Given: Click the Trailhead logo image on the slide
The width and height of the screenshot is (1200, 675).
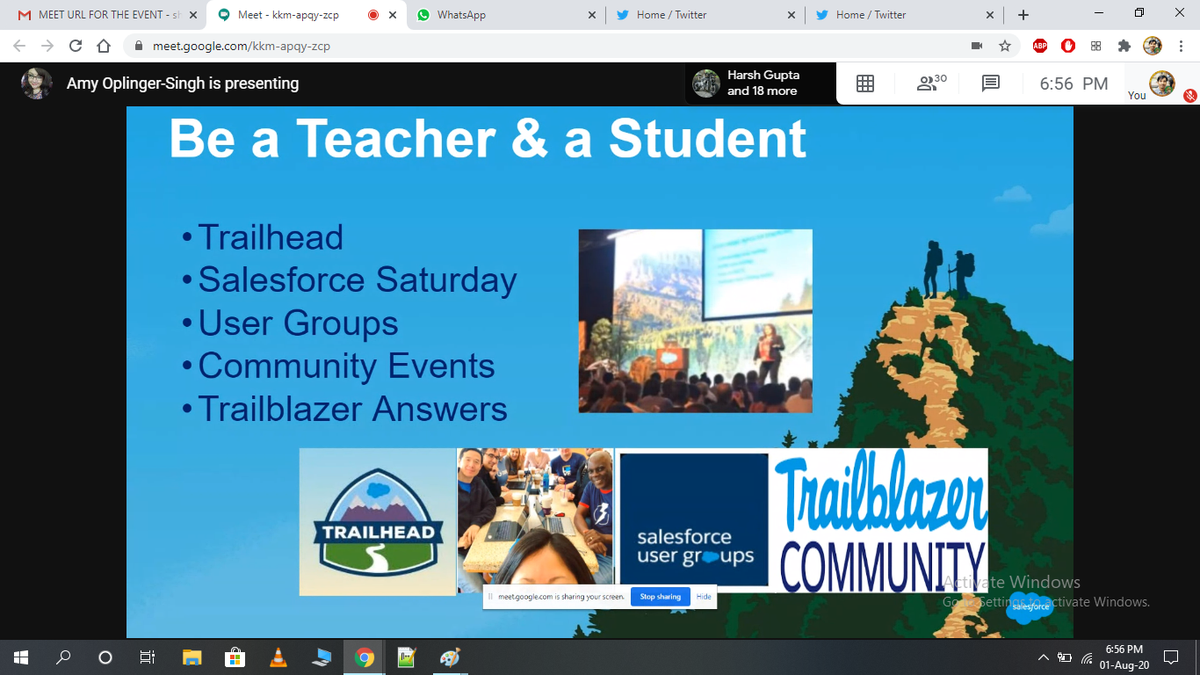Looking at the screenshot, I should click(x=378, y=521).
